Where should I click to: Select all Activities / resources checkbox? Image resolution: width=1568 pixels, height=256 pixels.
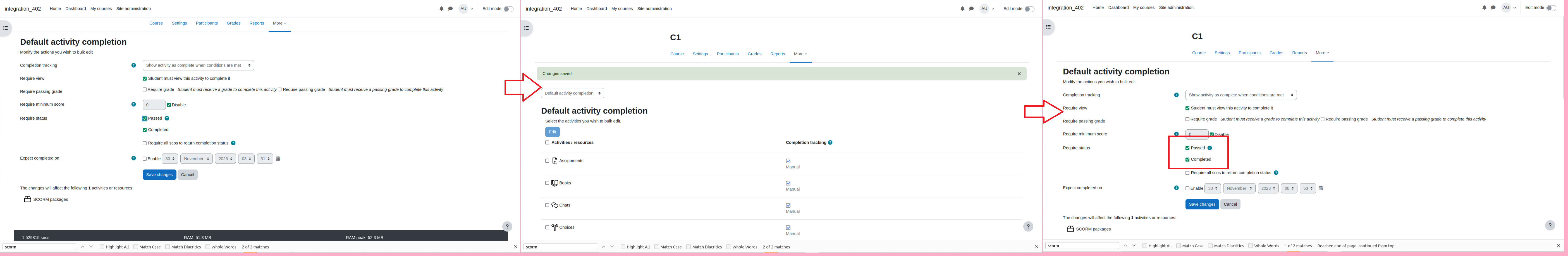tap(547, 143)
